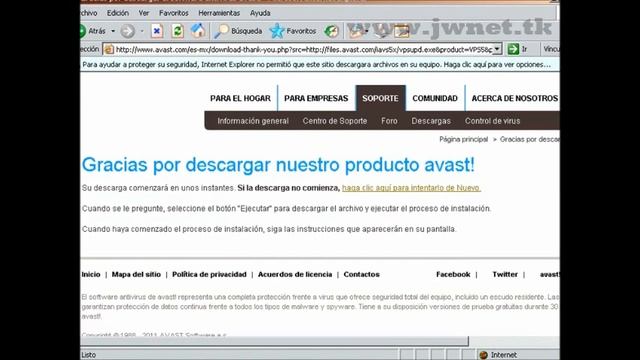Select the SOPORTE tab
The width and height of the screenshot is (640, 360).
point(380,98)
